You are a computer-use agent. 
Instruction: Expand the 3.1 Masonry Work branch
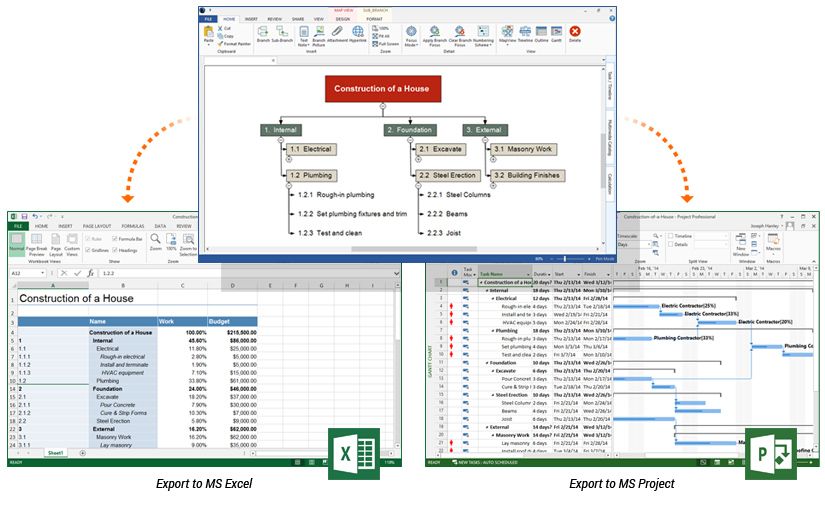pos(493,159)
